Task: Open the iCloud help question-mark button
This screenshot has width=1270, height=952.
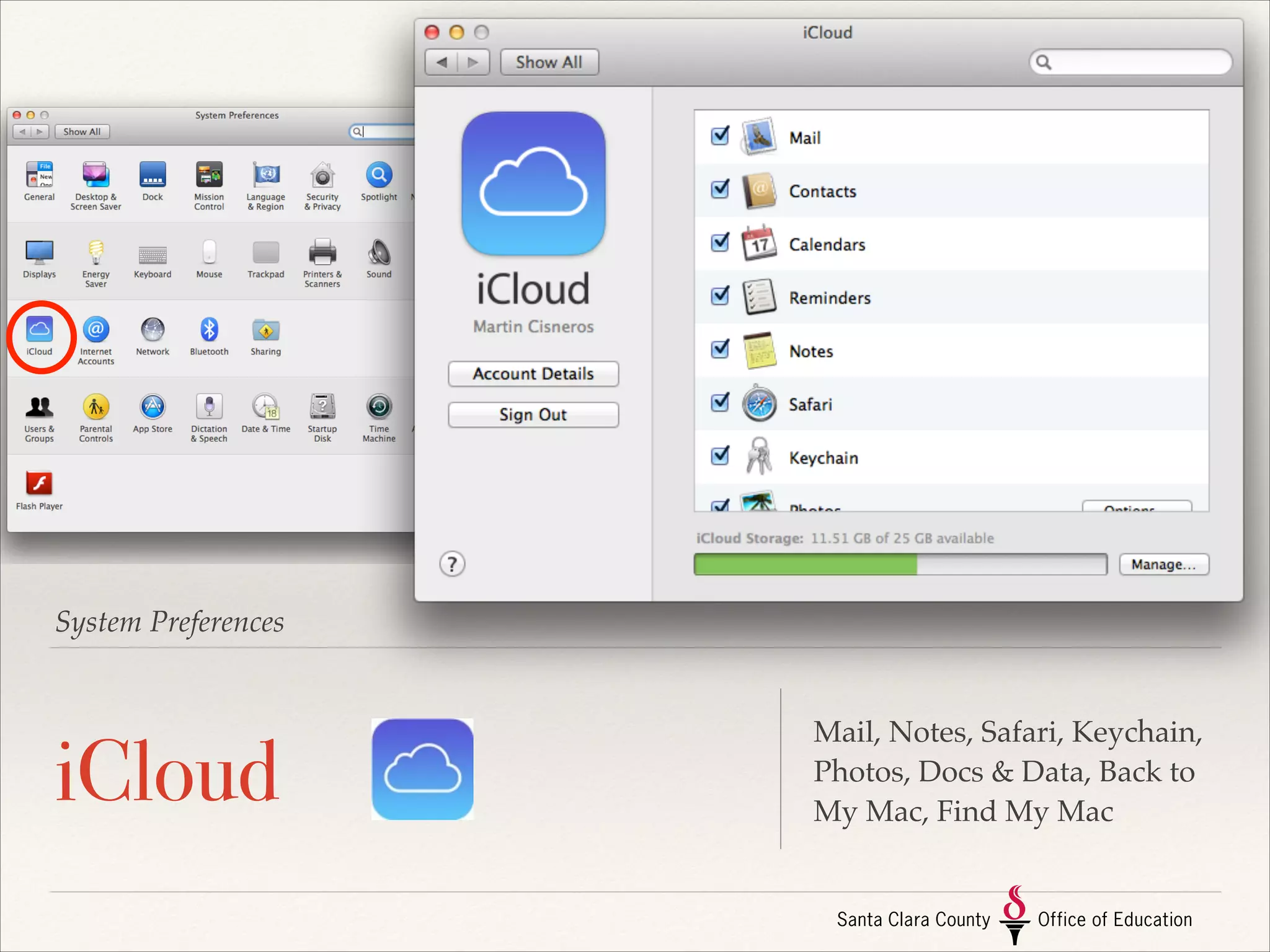Action: click(x=452, y=564)
